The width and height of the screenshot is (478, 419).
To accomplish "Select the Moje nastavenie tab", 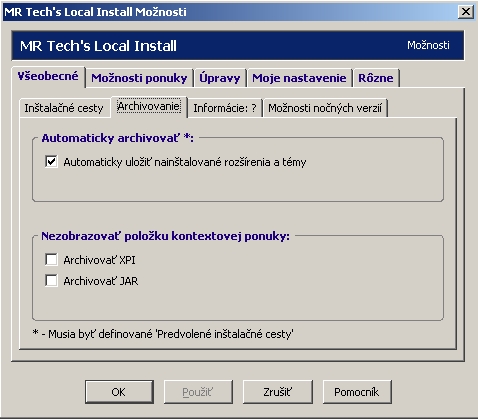I will click(x=299, y=78).
